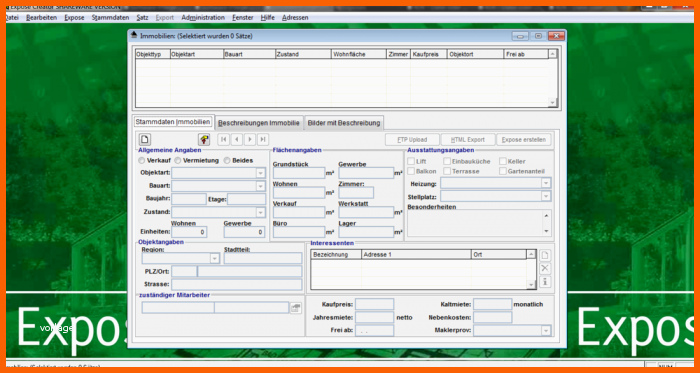Switch to Bilder mit Beschreibung tab
700x373 pixels.
tap(344, 123)
